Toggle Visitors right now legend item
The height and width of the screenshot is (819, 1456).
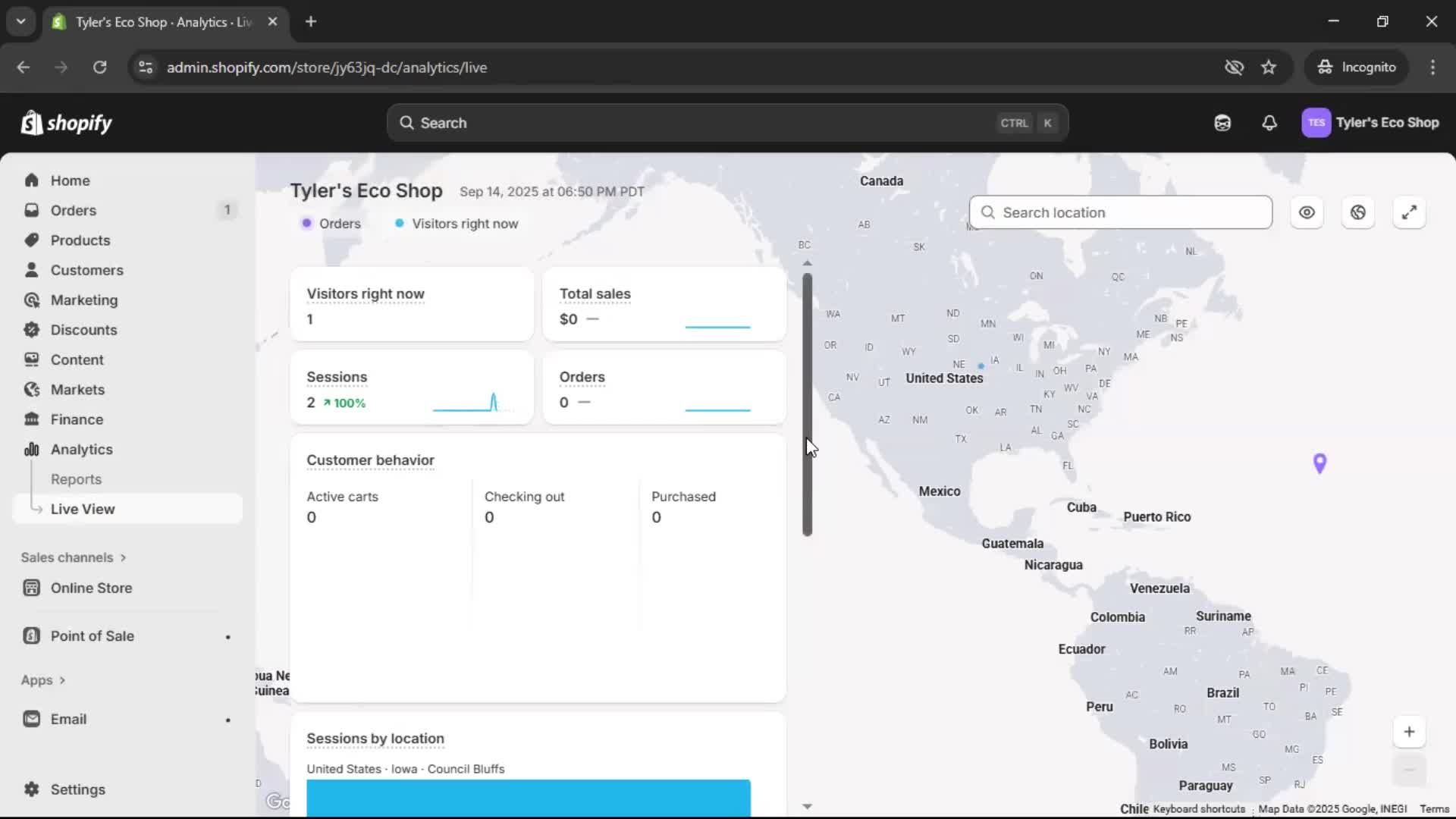[457, 224]
